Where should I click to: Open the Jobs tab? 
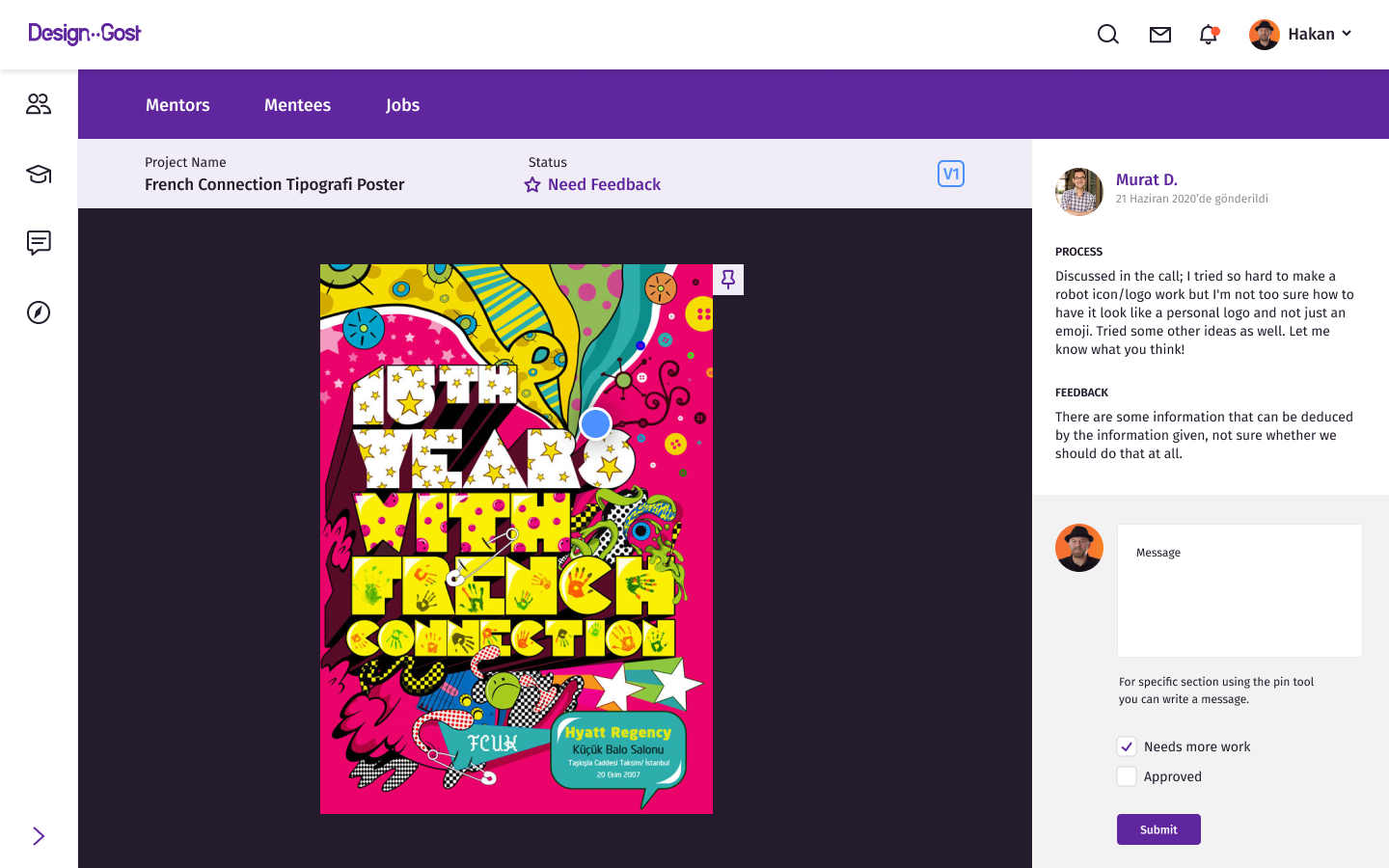pos(402,105)
